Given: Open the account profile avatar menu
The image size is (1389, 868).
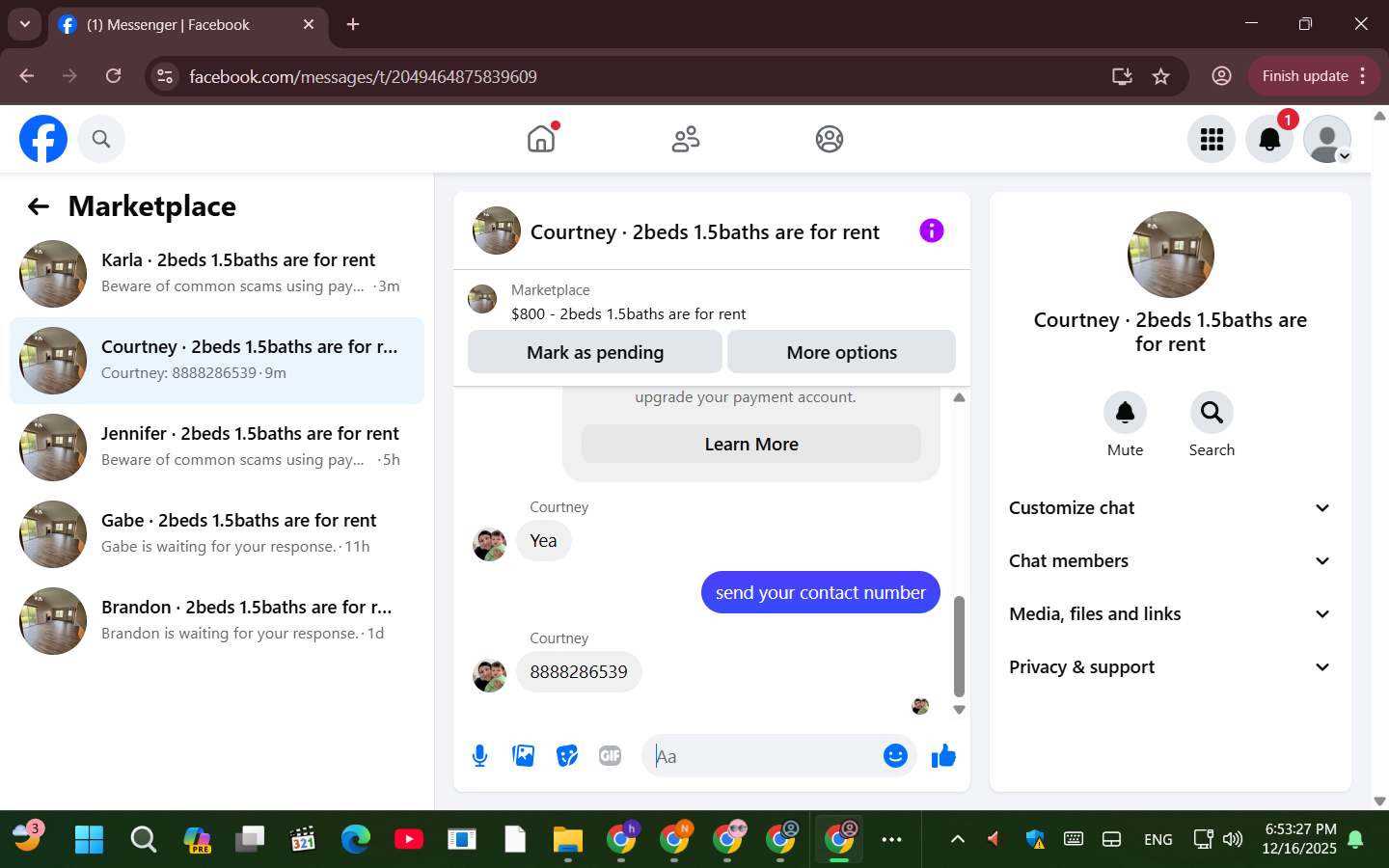Looking at the screenshot, I should pos(1327,139).
